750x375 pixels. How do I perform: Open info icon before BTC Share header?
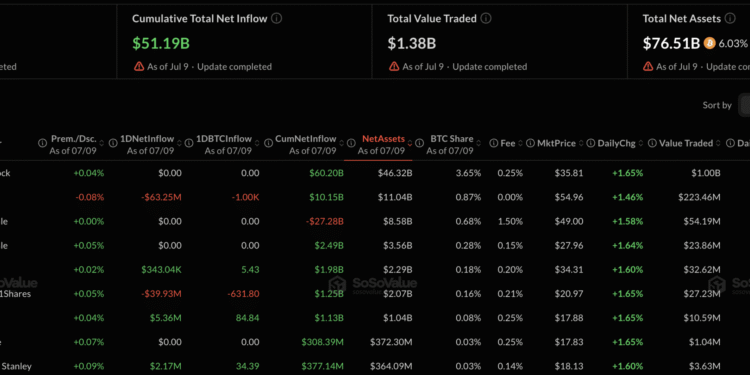(419, 143)
